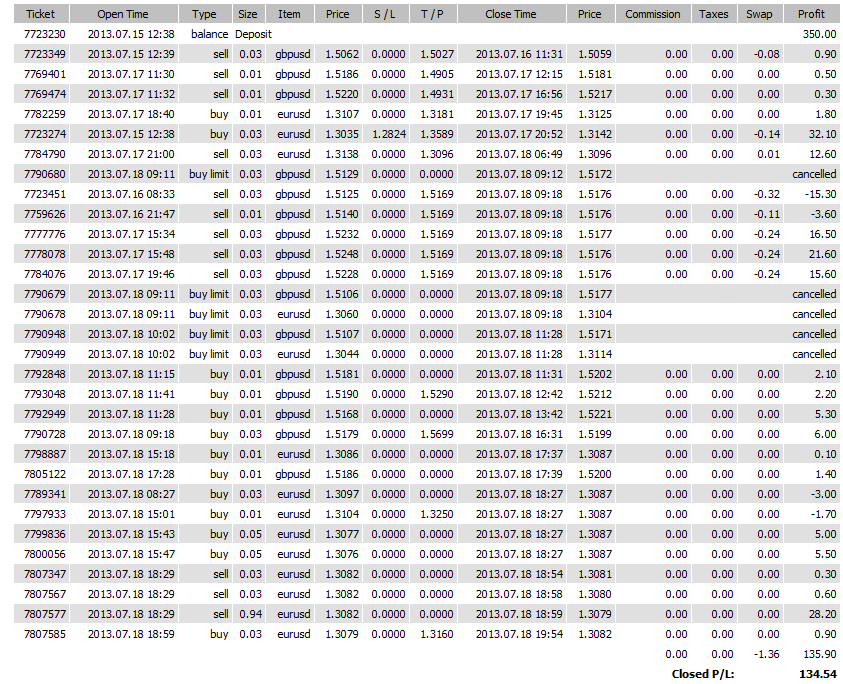Image resolution: width=843 pixels, height=684 pixels.
Task: Select ticket 7799836
Action: click(x=45, y=534)
